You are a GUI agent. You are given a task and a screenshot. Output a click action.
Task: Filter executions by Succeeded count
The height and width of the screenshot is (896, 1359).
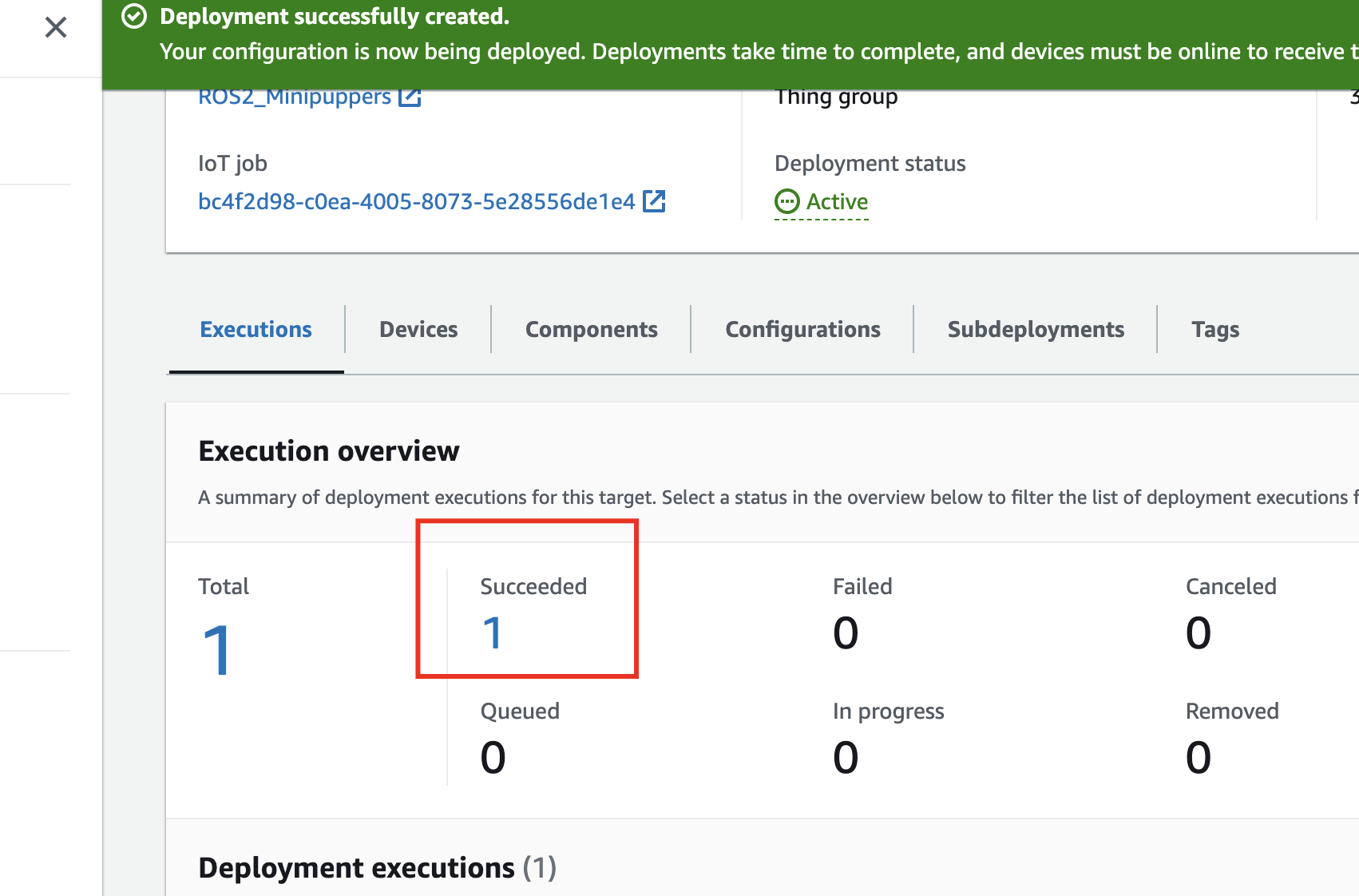coord(492,632)
